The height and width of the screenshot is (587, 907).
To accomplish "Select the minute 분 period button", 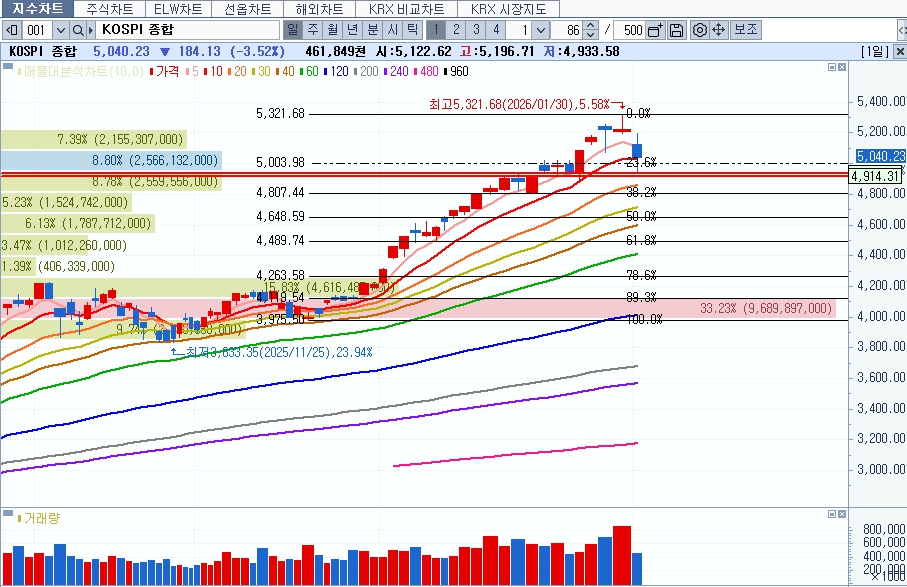I will coord(372,30).
